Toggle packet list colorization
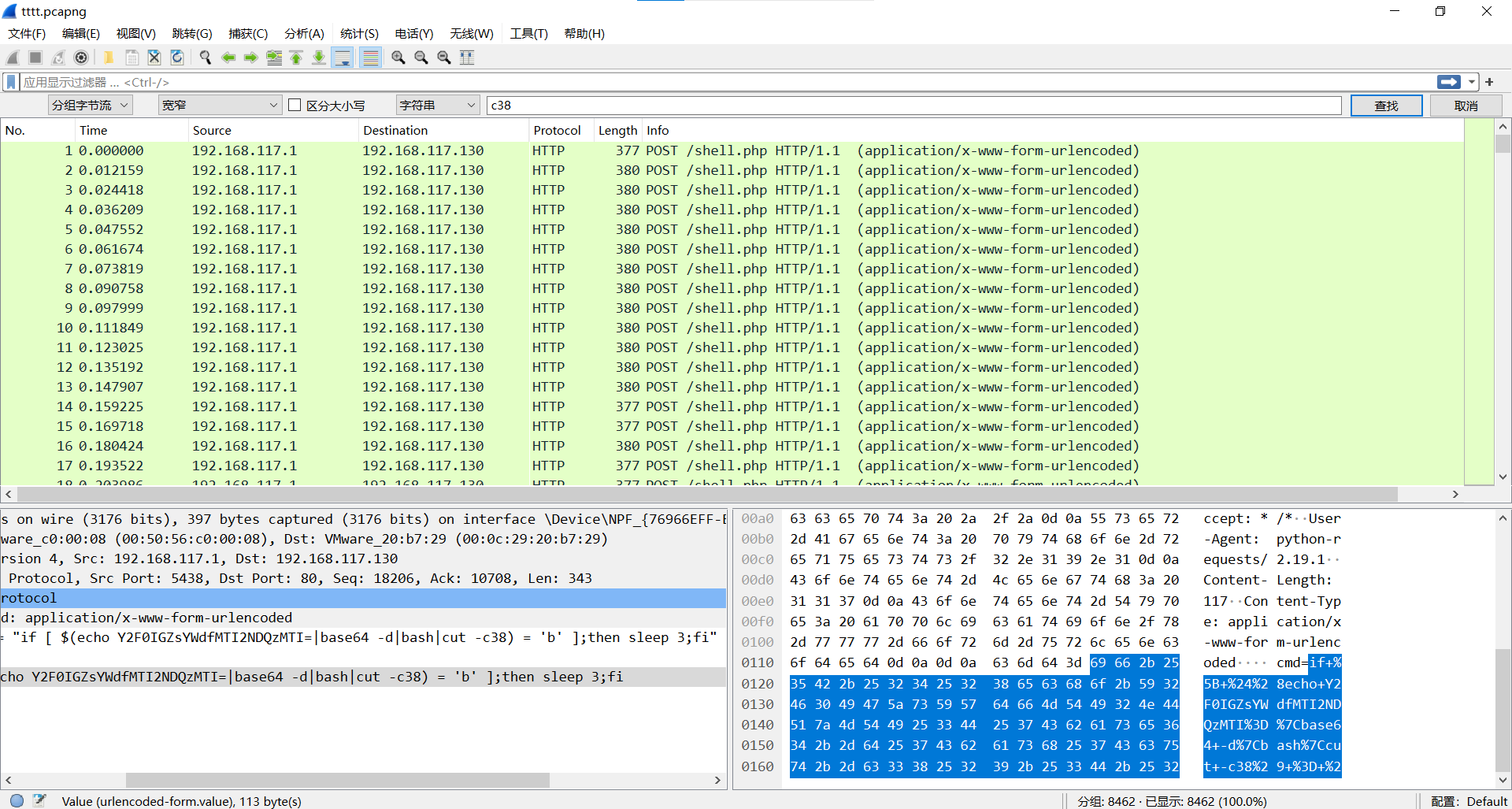This screenshot has height=809, width=1512. click(x=370, y=58)
